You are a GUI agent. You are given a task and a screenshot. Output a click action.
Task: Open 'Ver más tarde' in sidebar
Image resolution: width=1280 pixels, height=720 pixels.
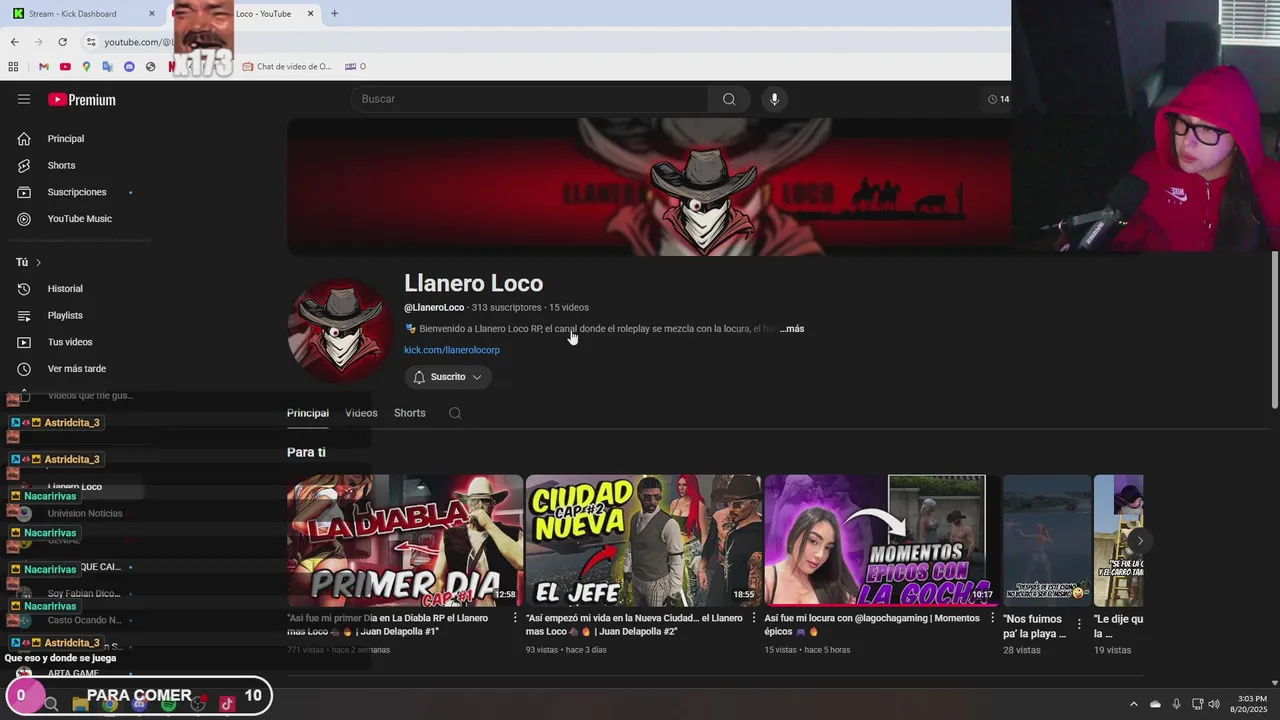coord(76,369)
